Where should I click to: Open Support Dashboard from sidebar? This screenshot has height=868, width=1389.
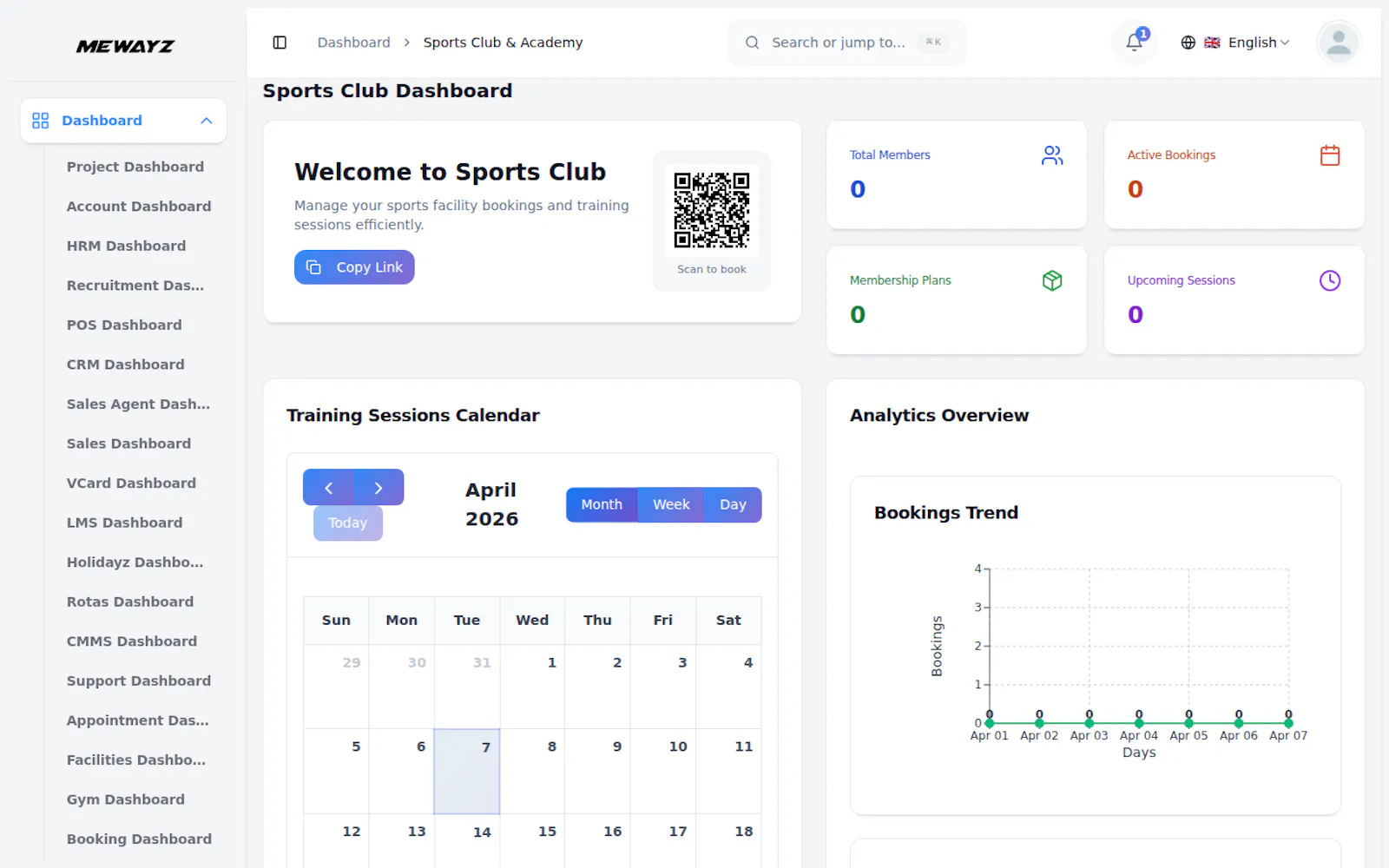tap(139, 681)
